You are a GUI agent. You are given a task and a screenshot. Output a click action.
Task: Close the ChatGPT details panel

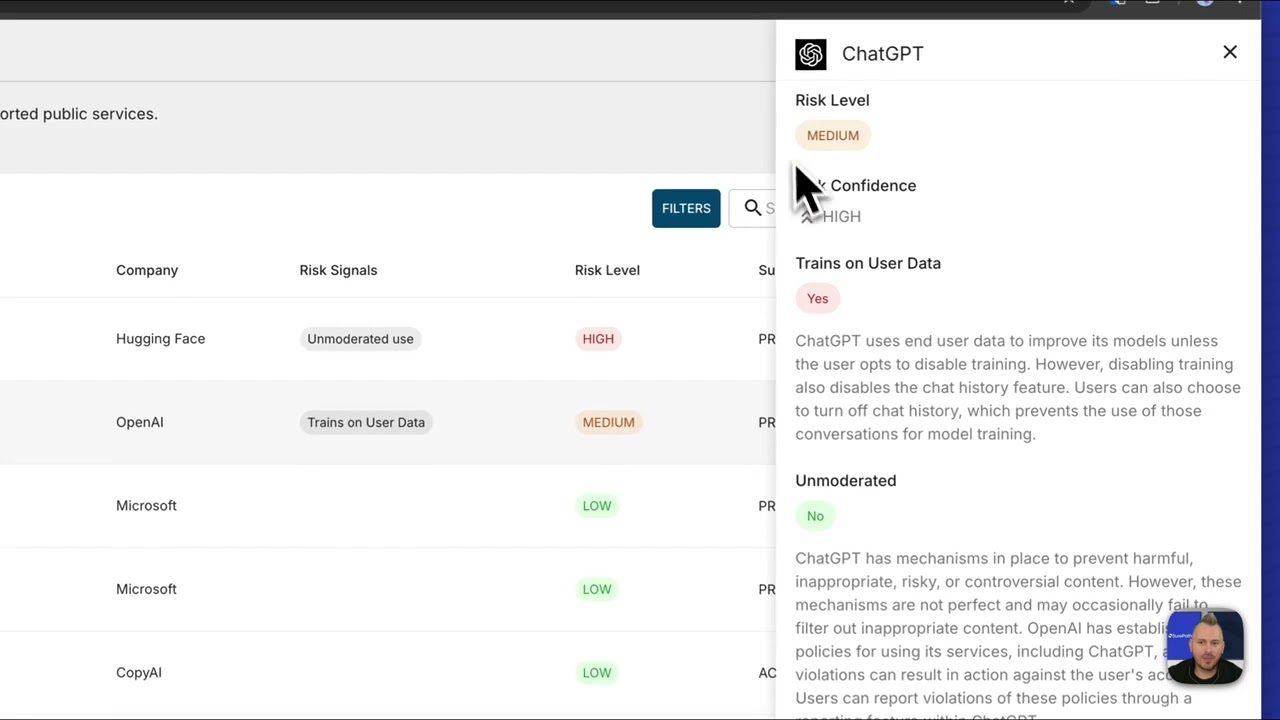point(1230,52)
